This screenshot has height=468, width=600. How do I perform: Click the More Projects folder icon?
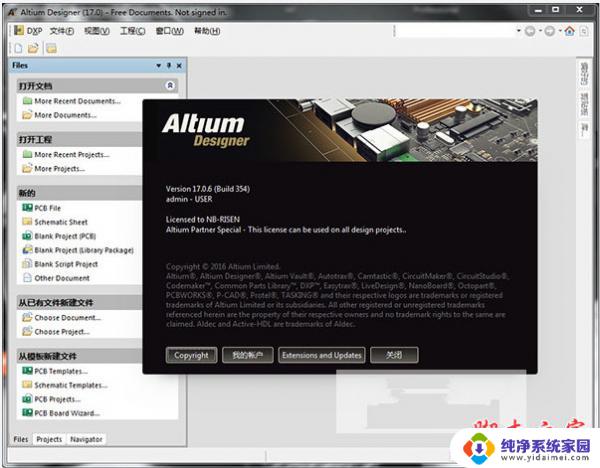tap(27, 168)
